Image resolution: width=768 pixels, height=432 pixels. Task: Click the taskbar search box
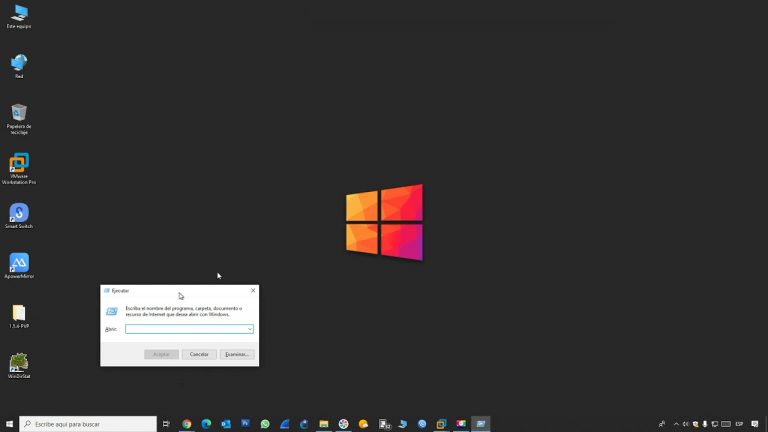(x=88, y=424)
